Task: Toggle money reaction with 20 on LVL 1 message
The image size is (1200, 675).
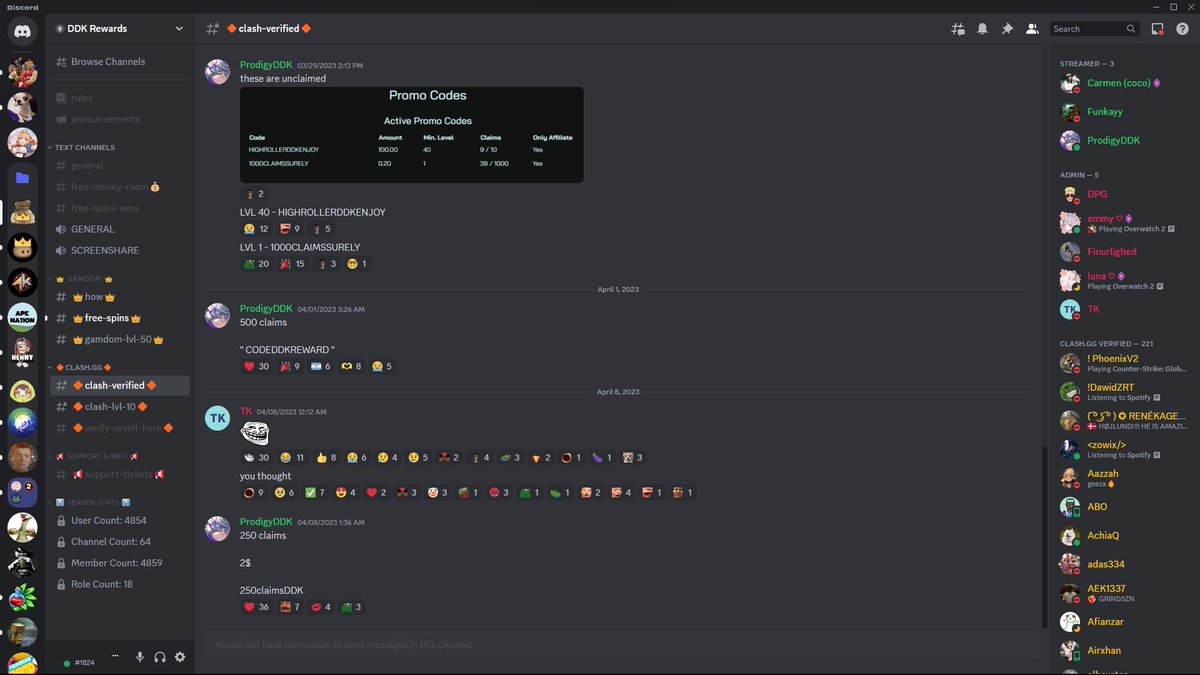Action: 258,264
